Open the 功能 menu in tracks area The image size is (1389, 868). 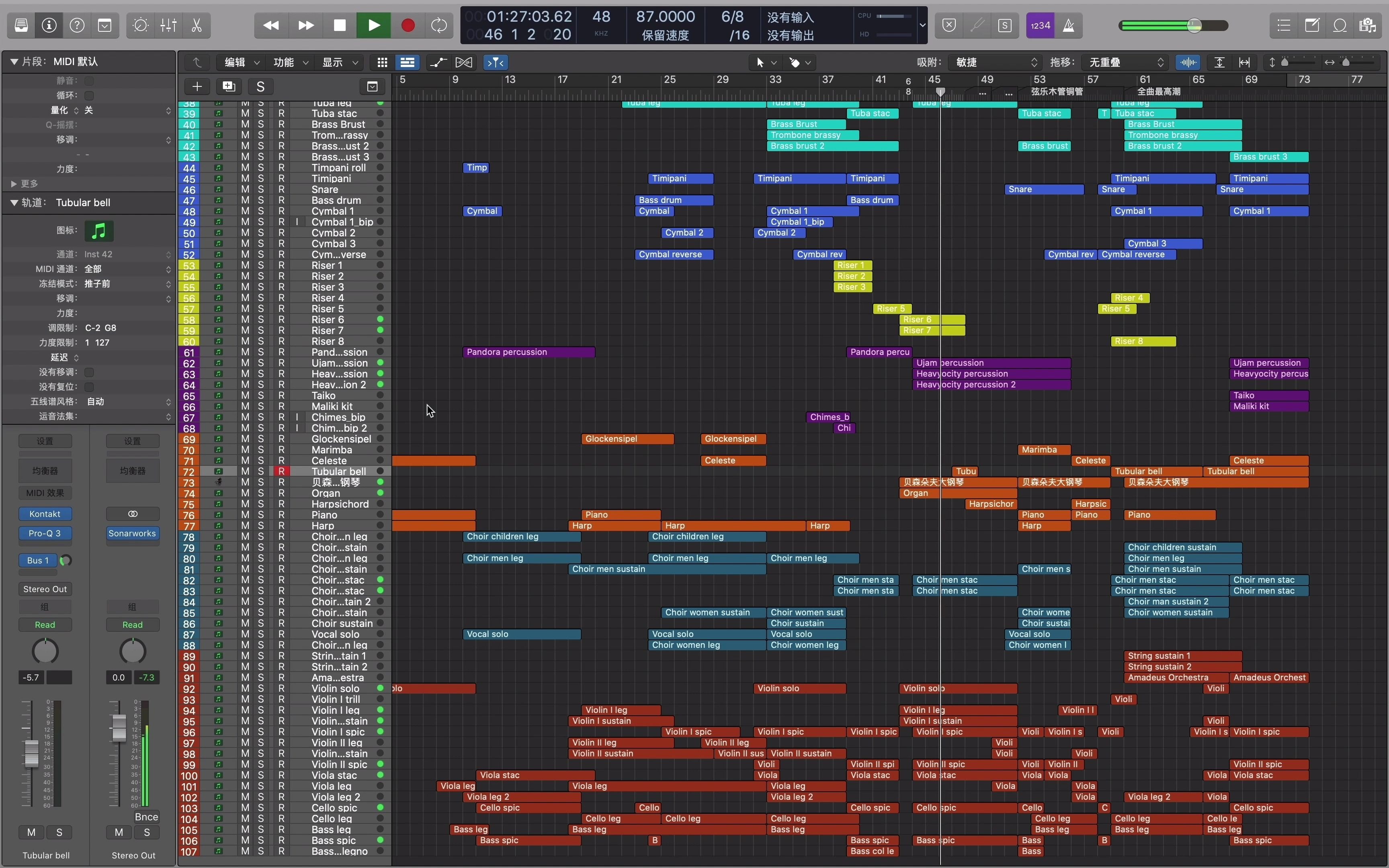[291, 62]
